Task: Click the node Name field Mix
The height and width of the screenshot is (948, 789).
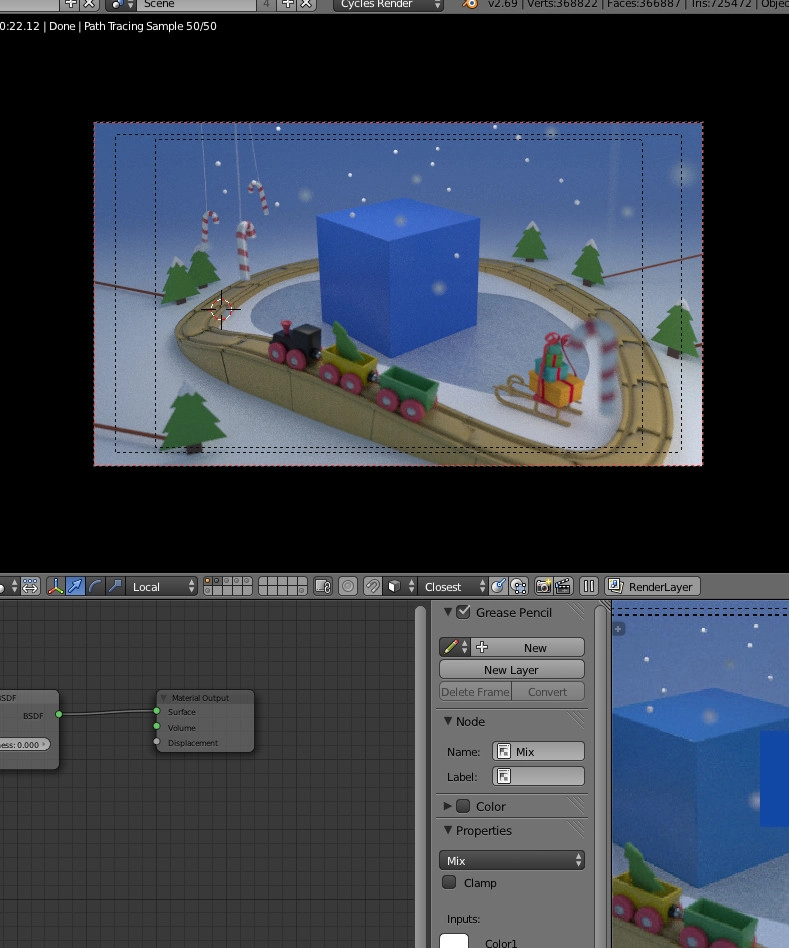Action: coord(538,752)
